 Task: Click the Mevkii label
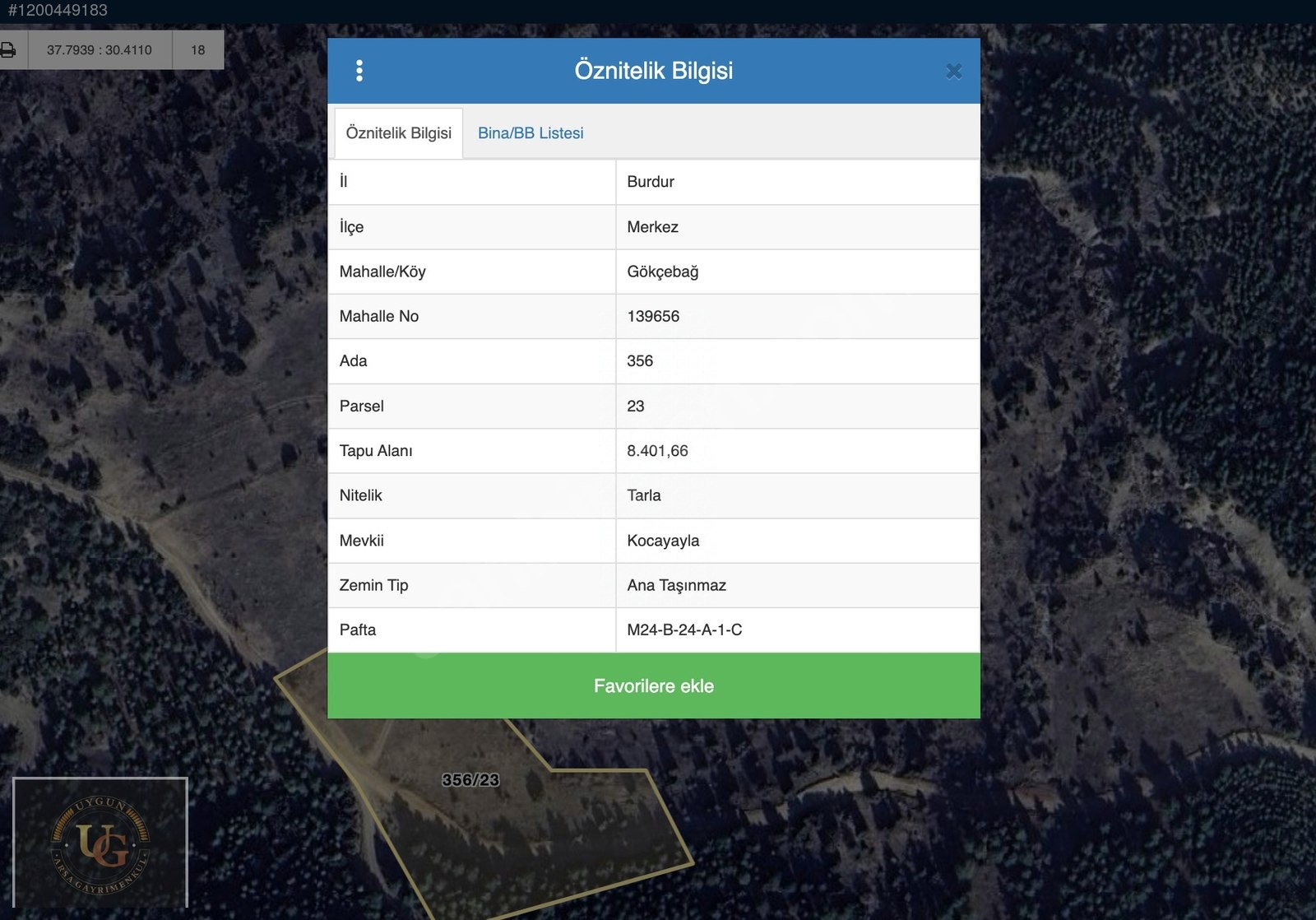pyautogui.click(x=361, y=541)
